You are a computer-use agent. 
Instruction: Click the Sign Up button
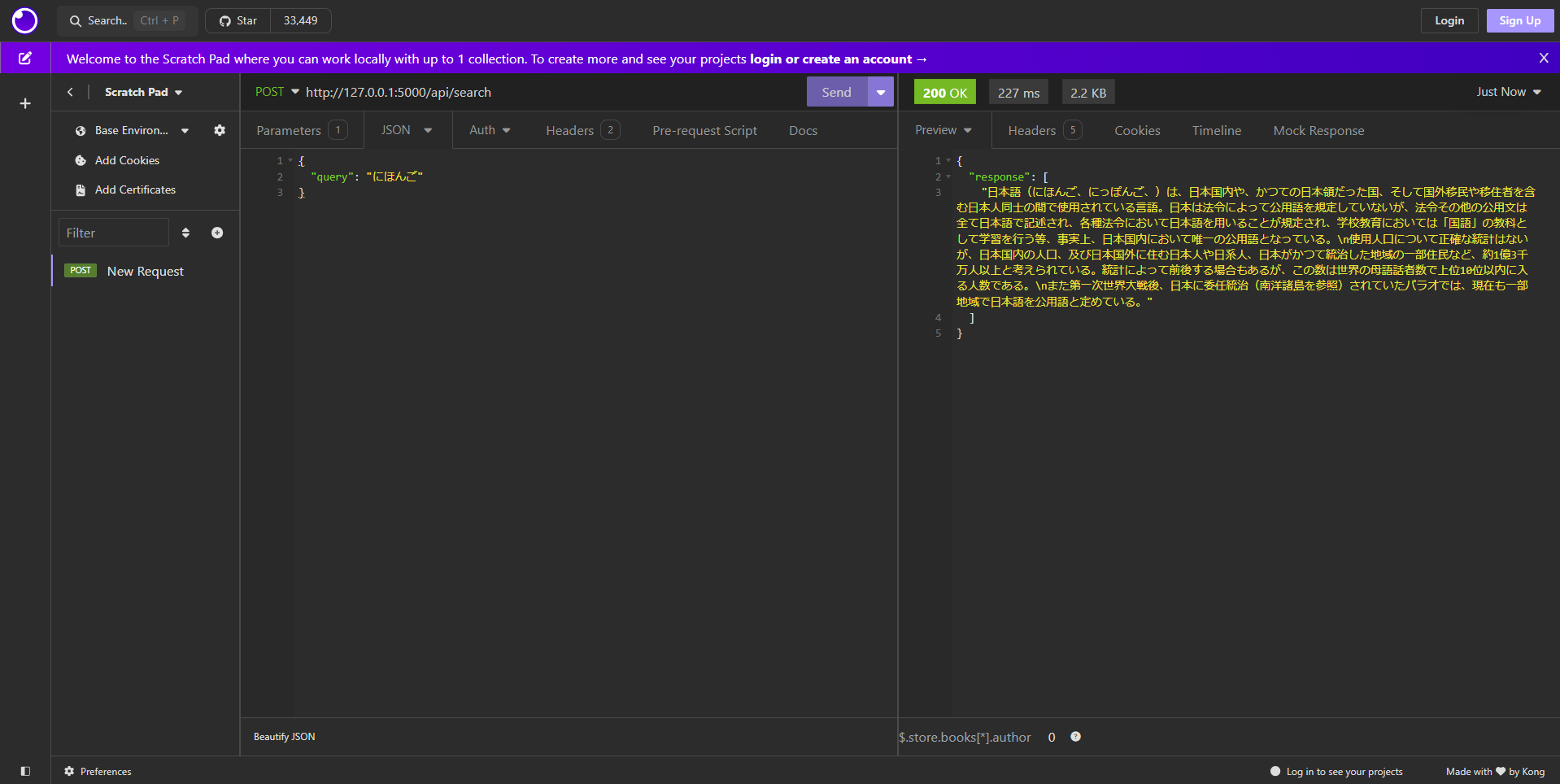tap(1519, 20)
